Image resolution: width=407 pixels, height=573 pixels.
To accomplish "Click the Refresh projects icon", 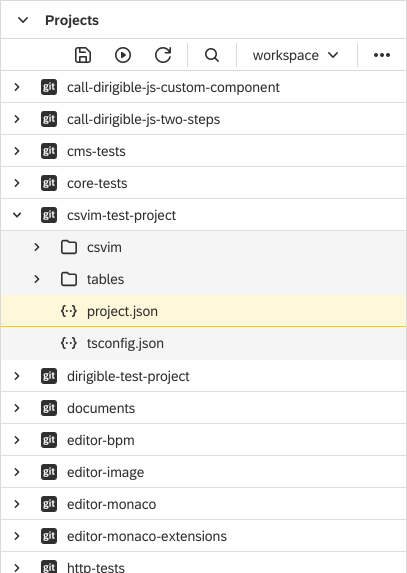I will 163,55.
